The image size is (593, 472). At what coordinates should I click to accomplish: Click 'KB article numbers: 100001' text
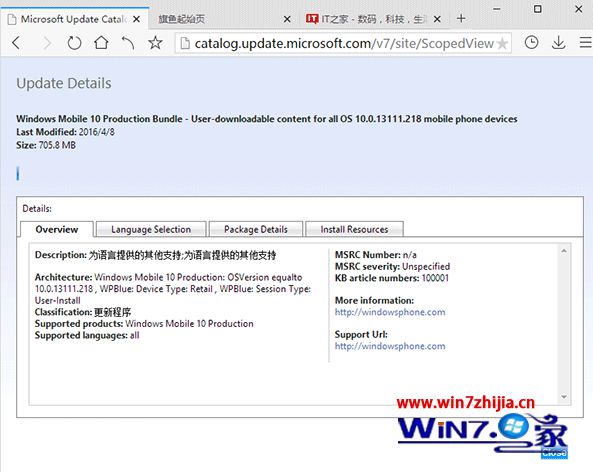[392, 278]
